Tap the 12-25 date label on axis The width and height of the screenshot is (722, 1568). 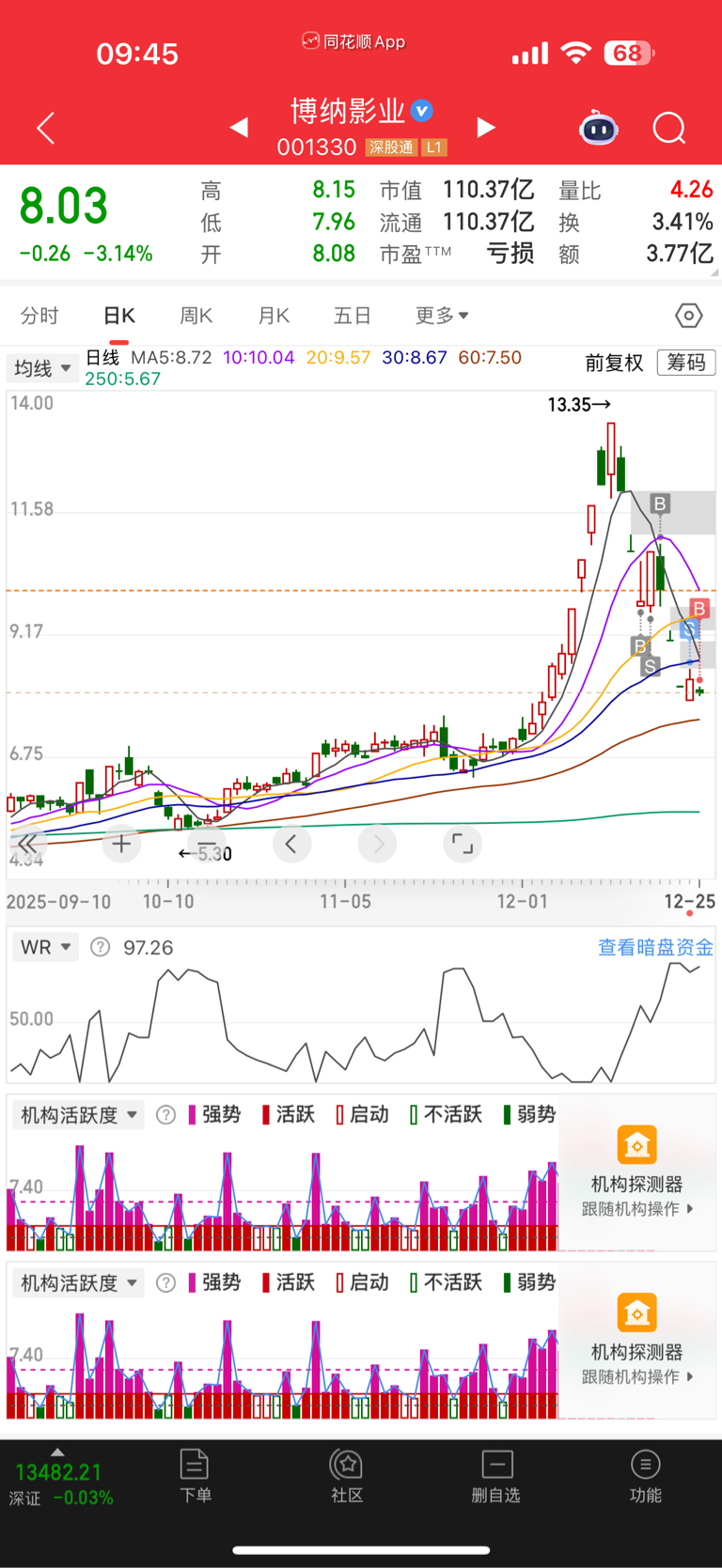point(690,902)
